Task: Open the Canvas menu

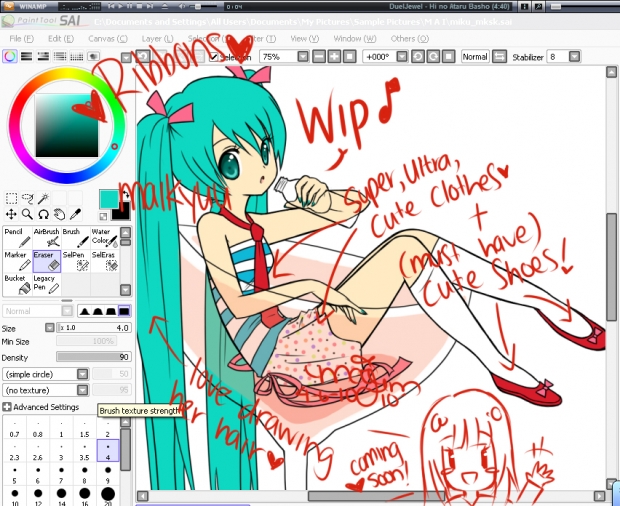Action: pos(108,38)
